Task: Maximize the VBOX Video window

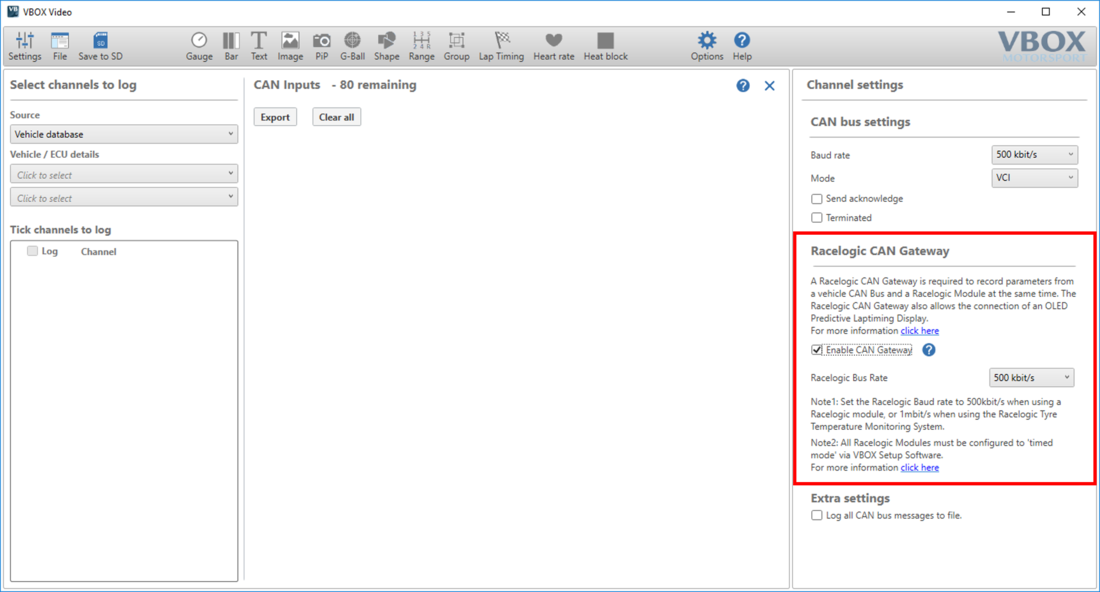Action: [x=1045, y=12]
